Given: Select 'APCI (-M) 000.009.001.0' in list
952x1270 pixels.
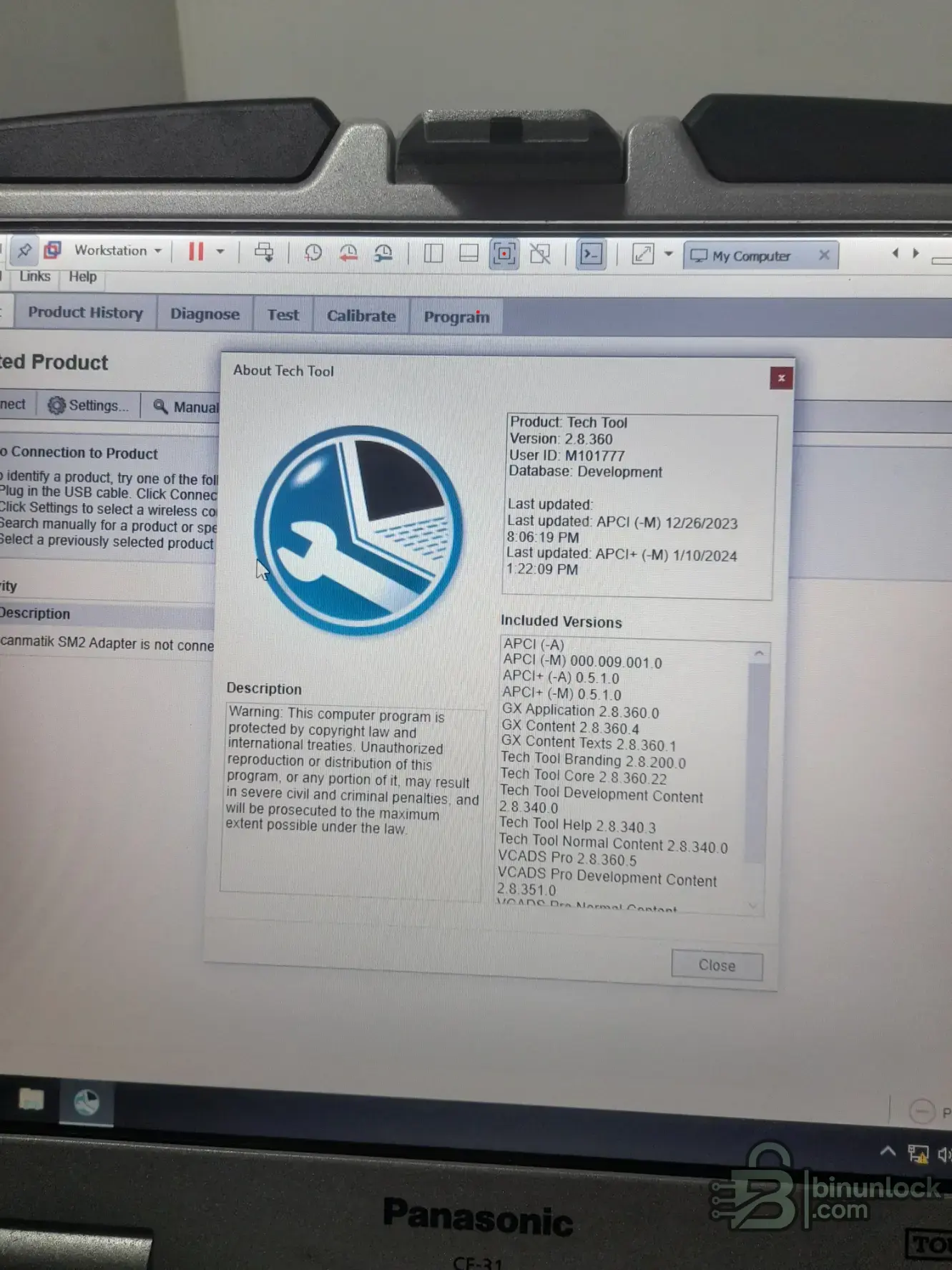Looking at the screenshot, I should pos(582,660).
